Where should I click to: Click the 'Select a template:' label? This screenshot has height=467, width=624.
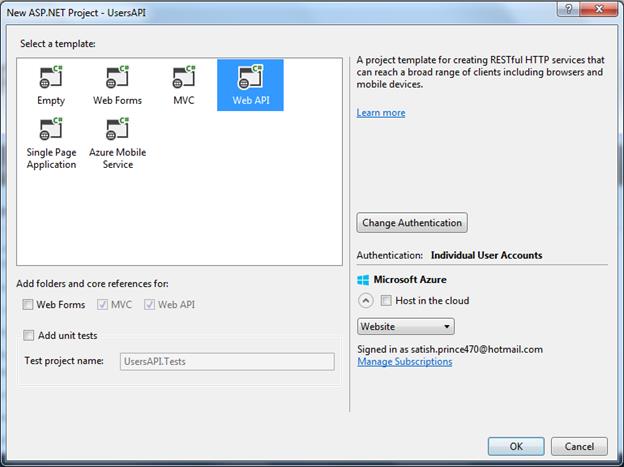[58, 44]
